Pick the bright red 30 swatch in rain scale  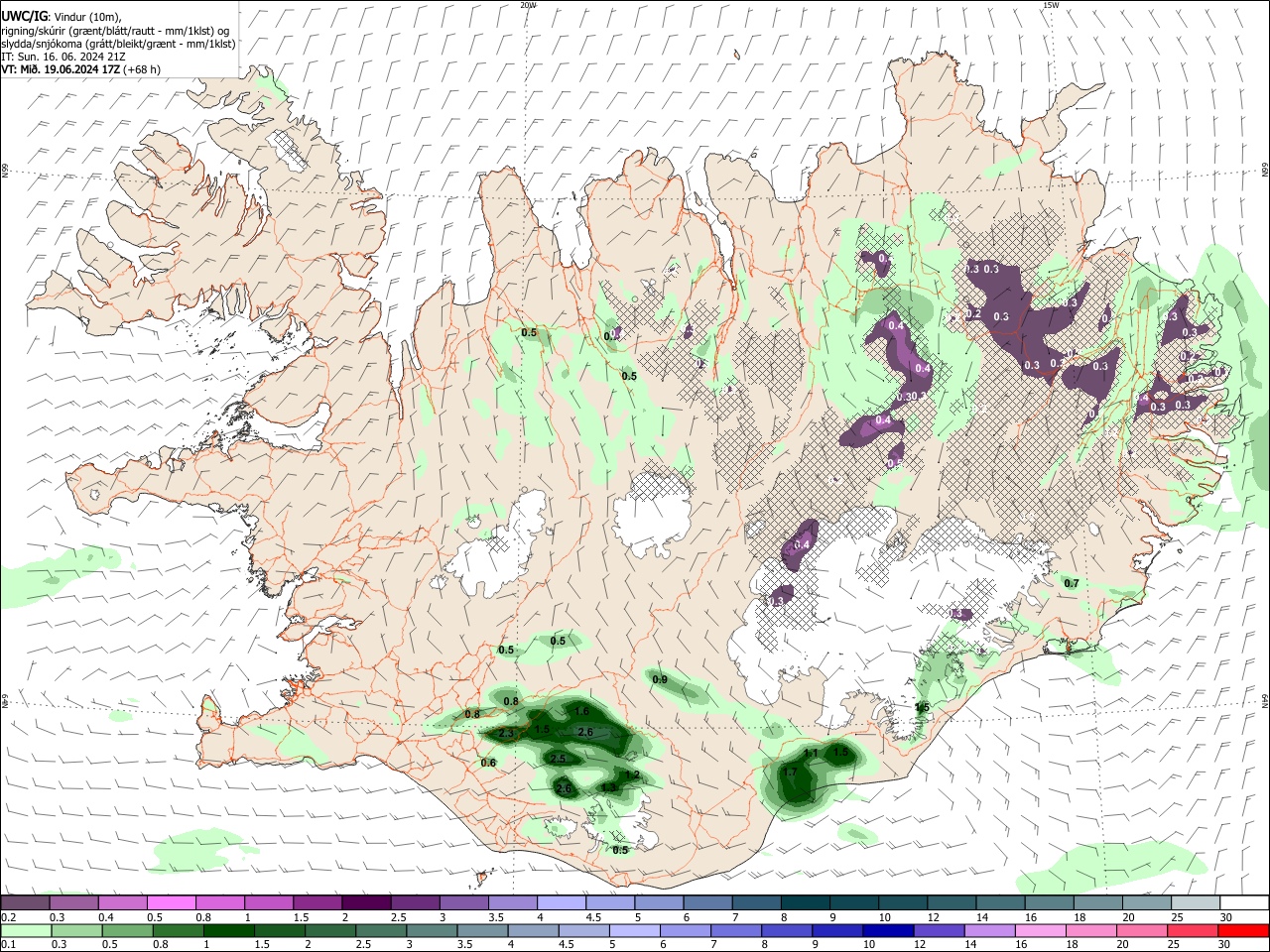[x=1242, y=931]
